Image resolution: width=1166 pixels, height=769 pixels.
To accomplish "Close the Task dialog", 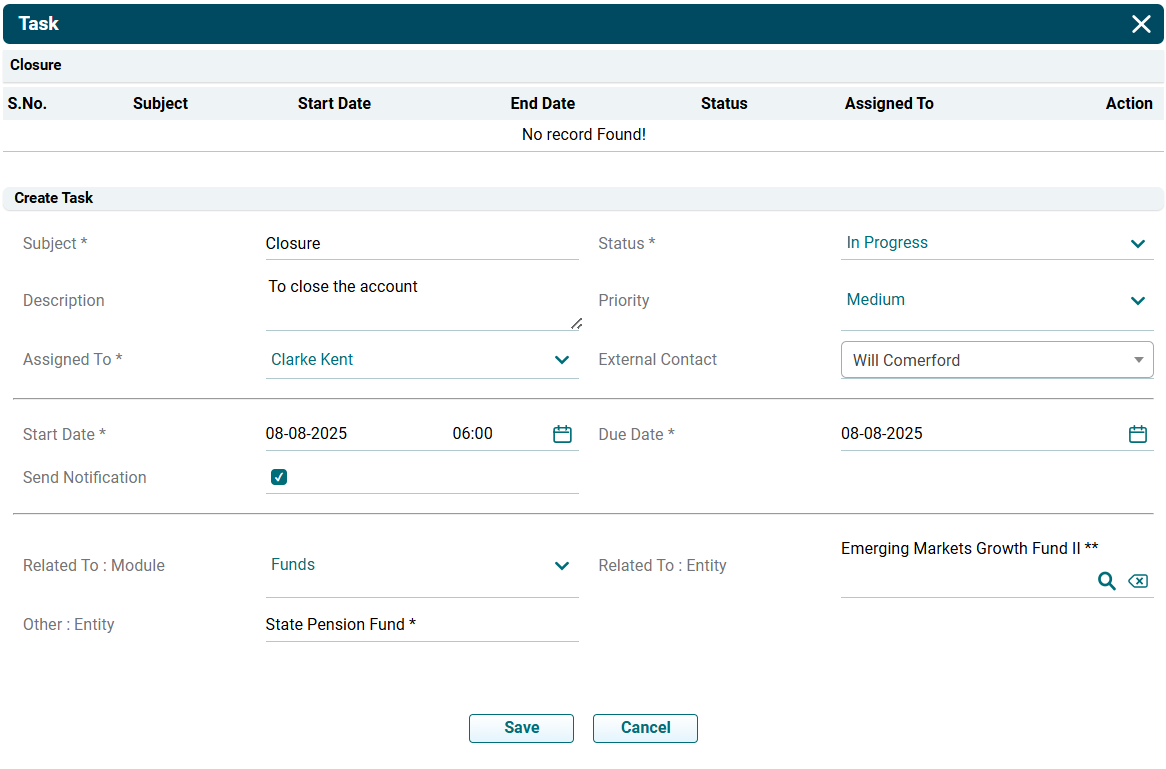I will 1141,24.
